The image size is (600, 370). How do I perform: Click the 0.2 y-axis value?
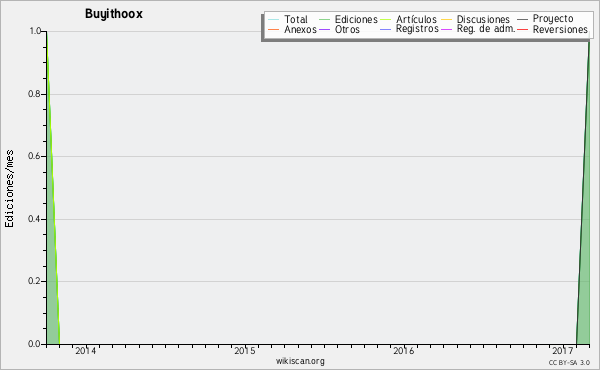34,281
